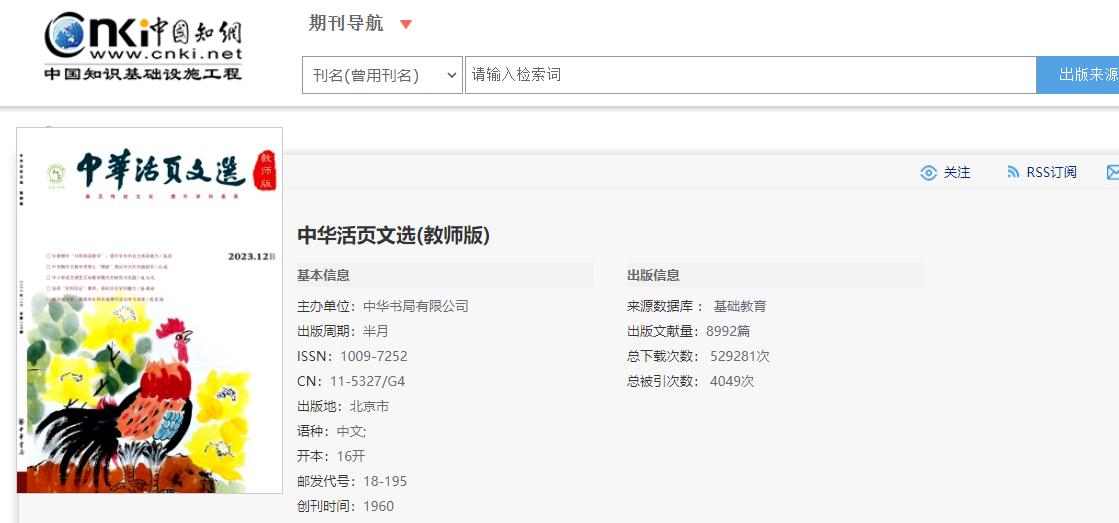
Task: Click the envelope icon beside RSS订阅
Action: (1113, 173)
